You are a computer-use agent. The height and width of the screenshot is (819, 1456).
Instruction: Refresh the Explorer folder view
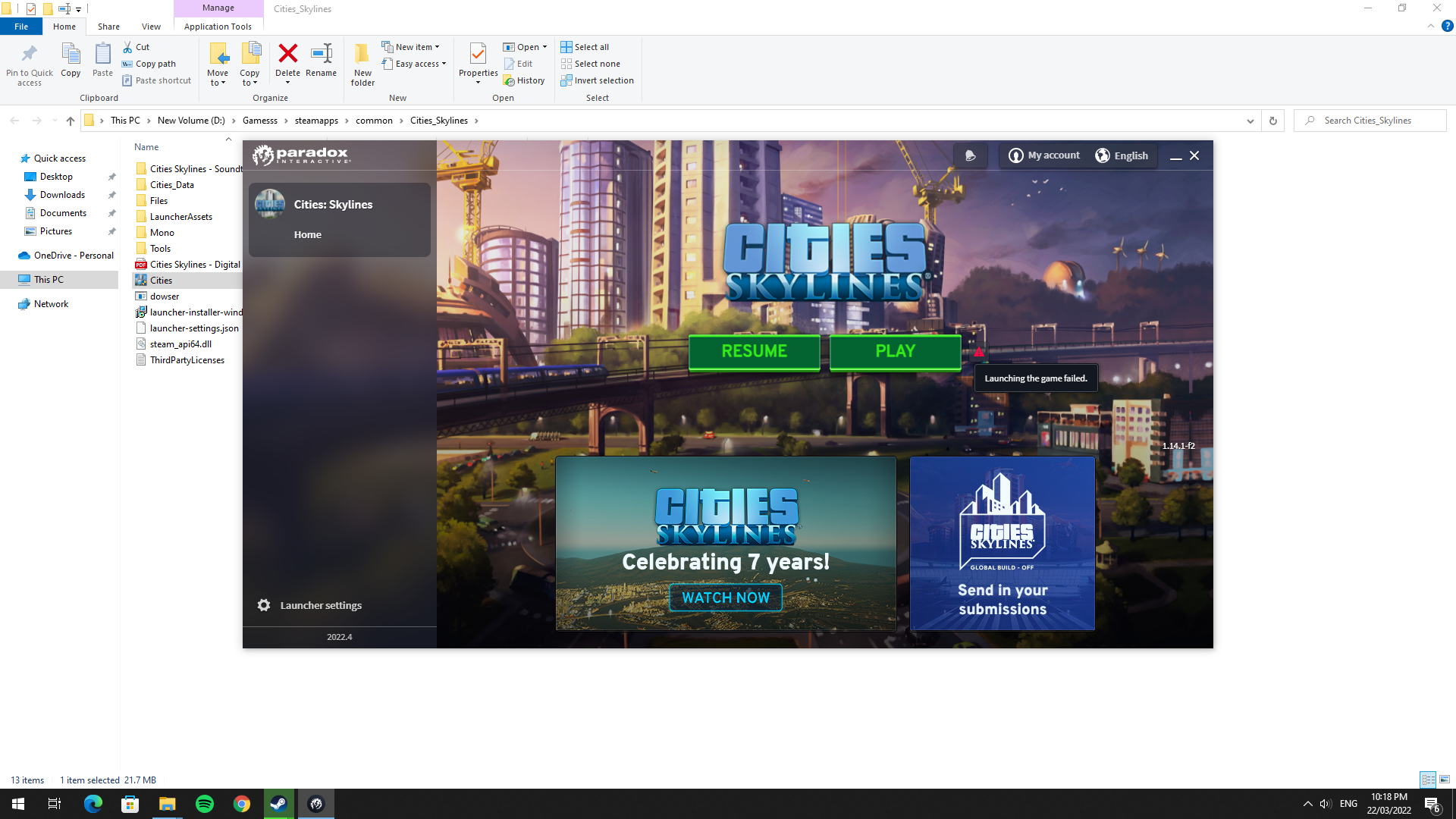click(1273, 121)
